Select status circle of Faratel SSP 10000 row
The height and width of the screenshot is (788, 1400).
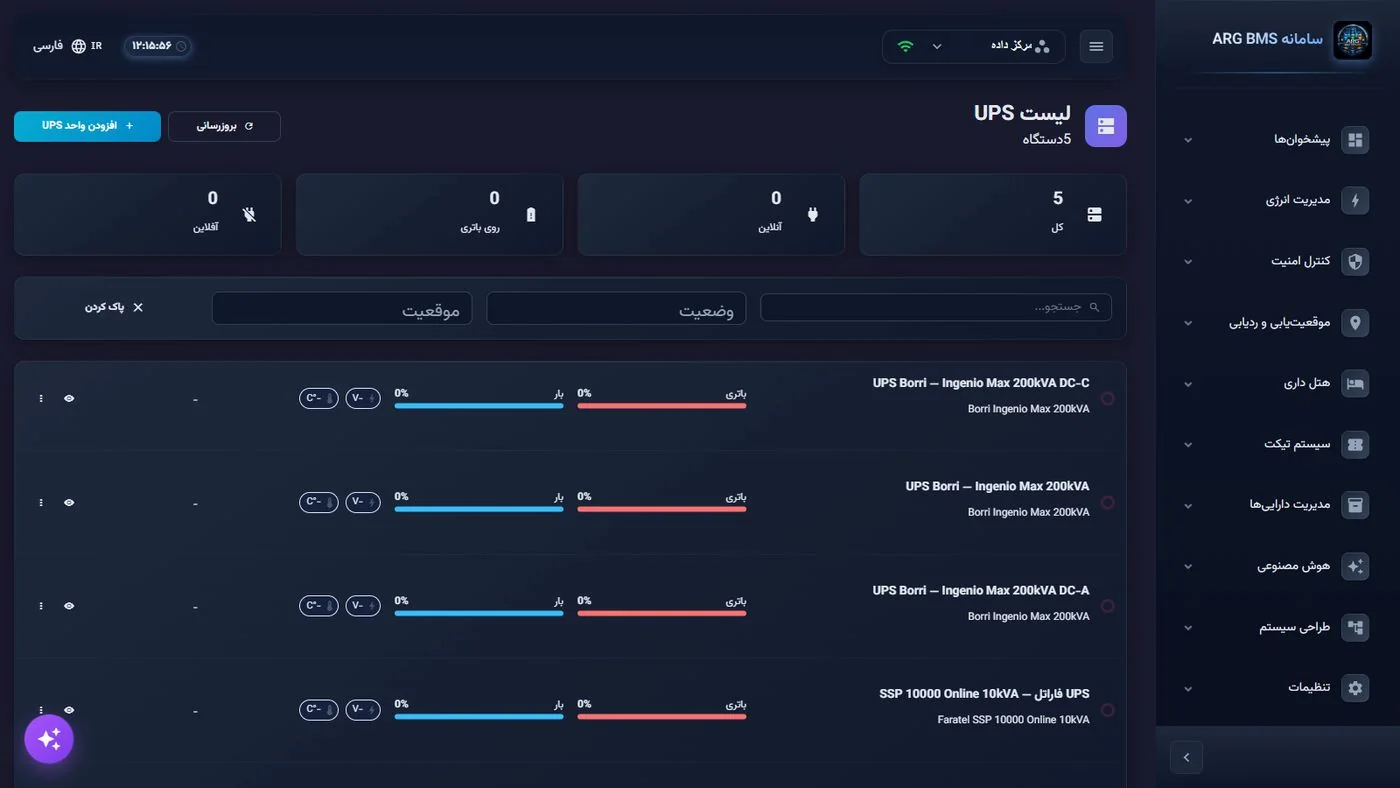coord(1107,710)
